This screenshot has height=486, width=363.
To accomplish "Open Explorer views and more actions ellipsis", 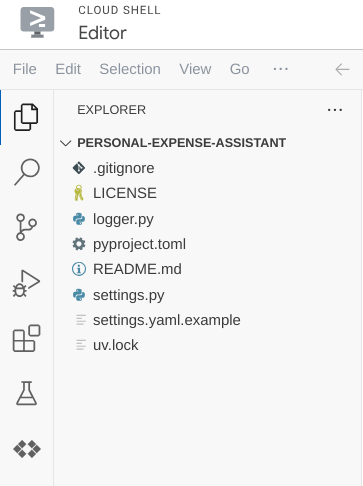I will coord(335,110).
